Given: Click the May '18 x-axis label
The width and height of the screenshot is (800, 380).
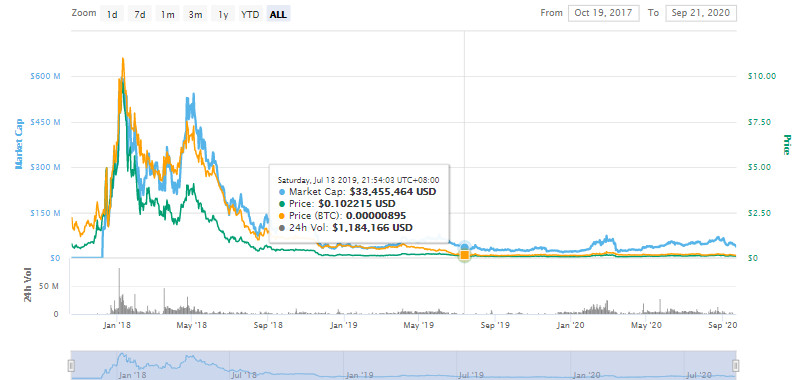Looking at the screenshot, I should (x=192, y=324).
